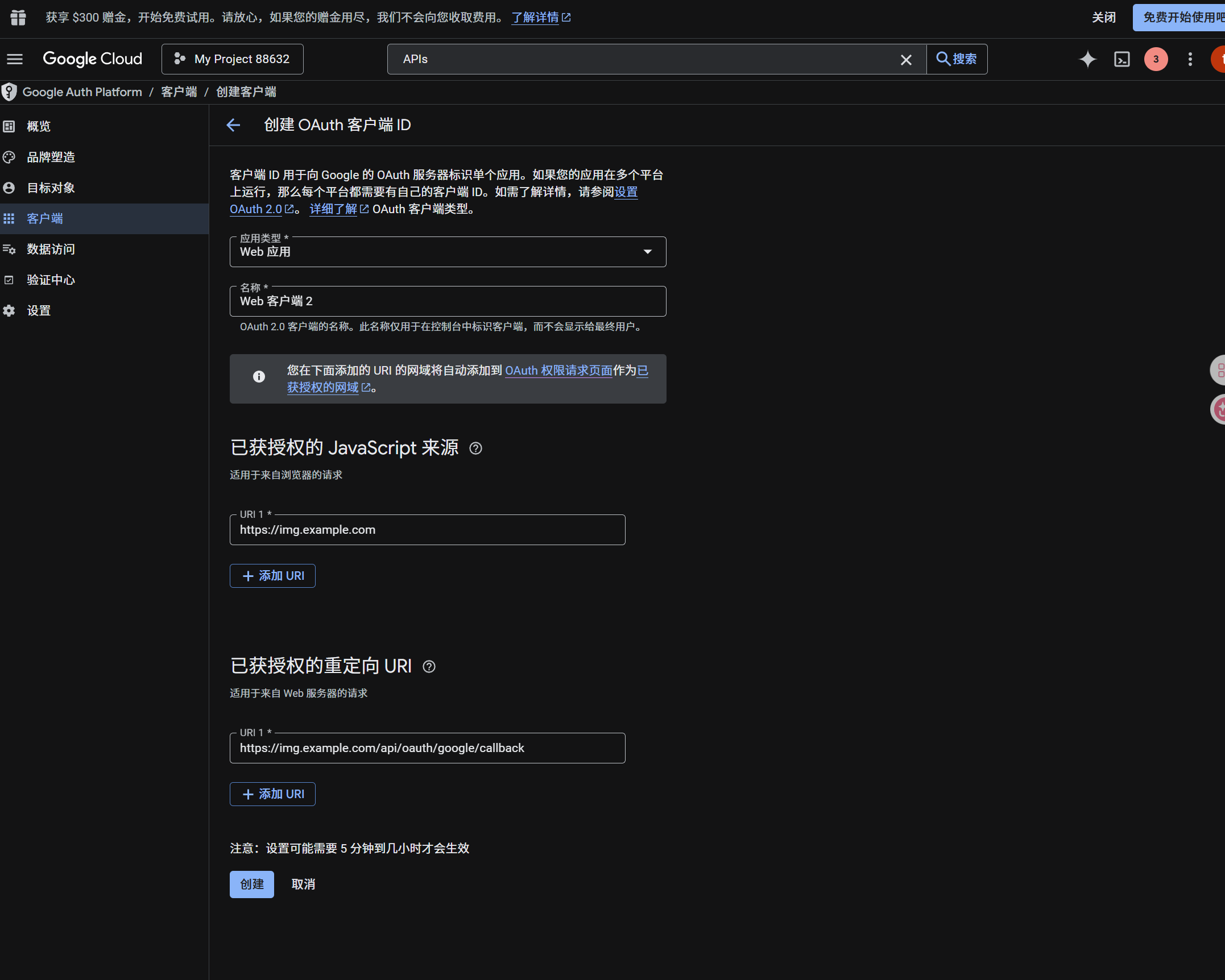This screenshot has width=1225, height=980.
Task: Open 目标对象 in the sidebar
Action: coord(105,188)
